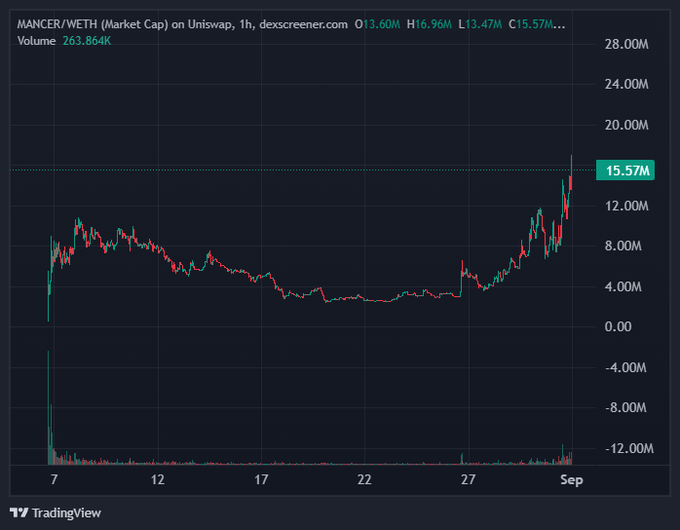
Task: Open the TradingView text link
Action: (66, 513)
